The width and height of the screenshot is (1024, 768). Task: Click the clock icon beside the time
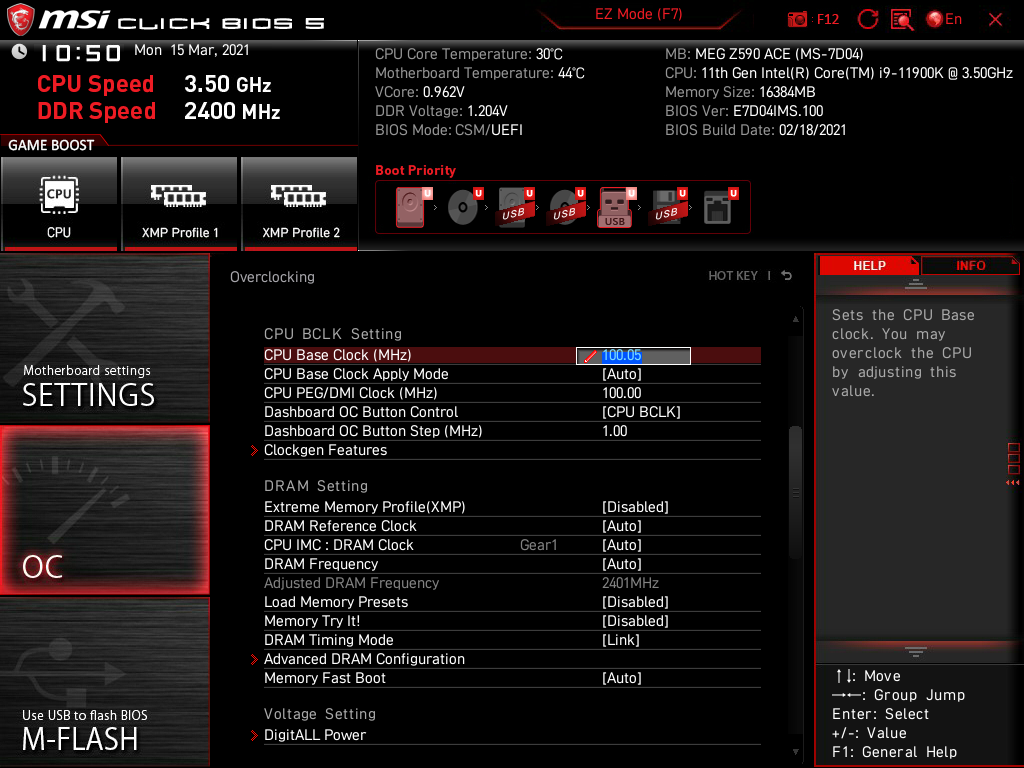pos(19,52)
